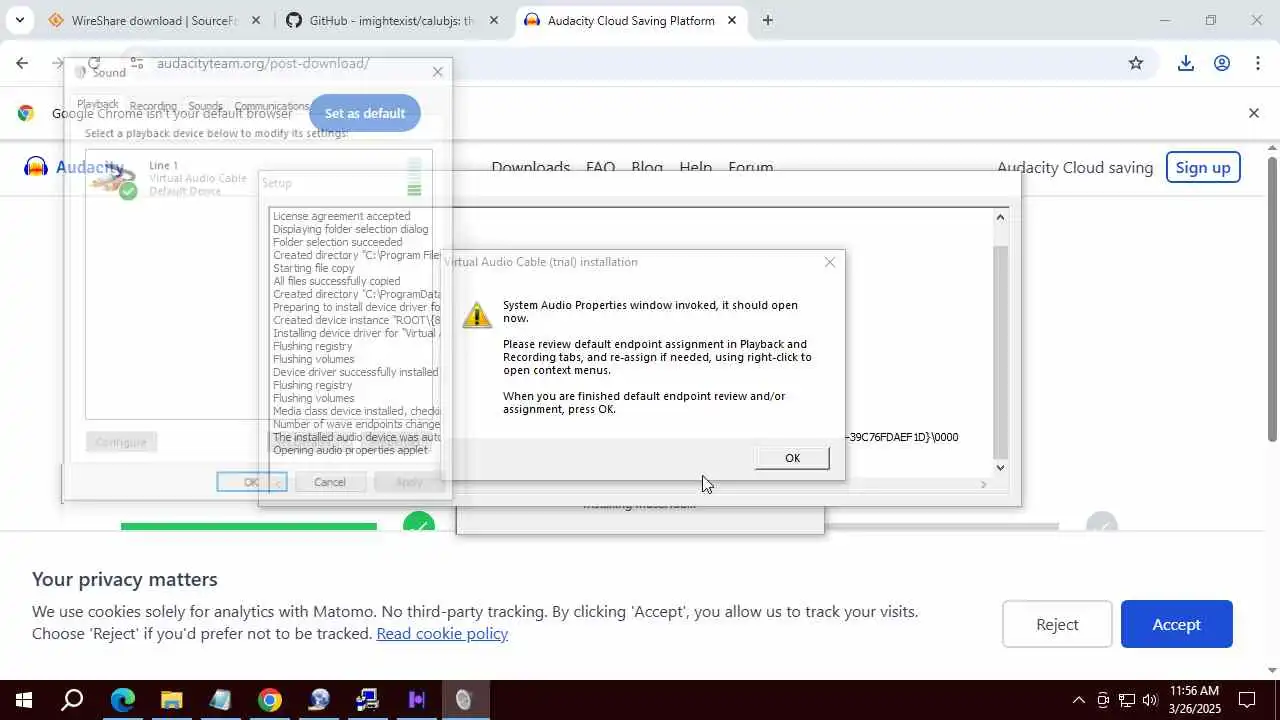Open the Recording tab in Sound window

(x=153, y=106)
